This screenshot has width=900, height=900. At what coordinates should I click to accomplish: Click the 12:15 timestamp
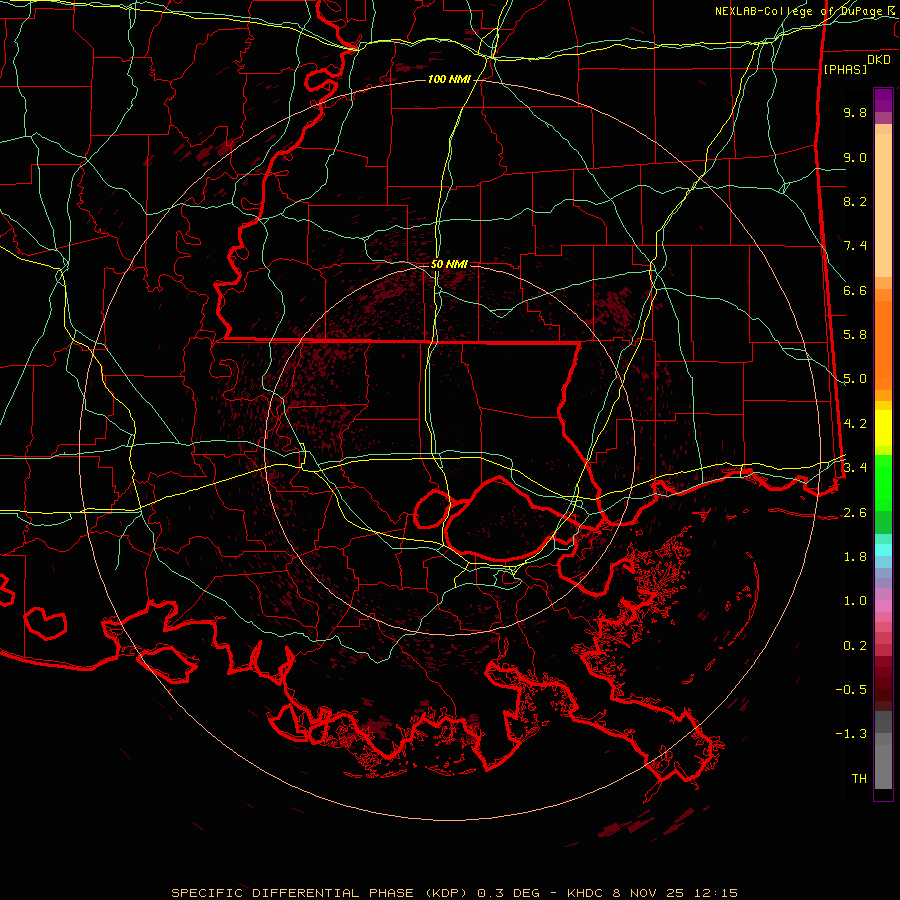coord(718,893)
